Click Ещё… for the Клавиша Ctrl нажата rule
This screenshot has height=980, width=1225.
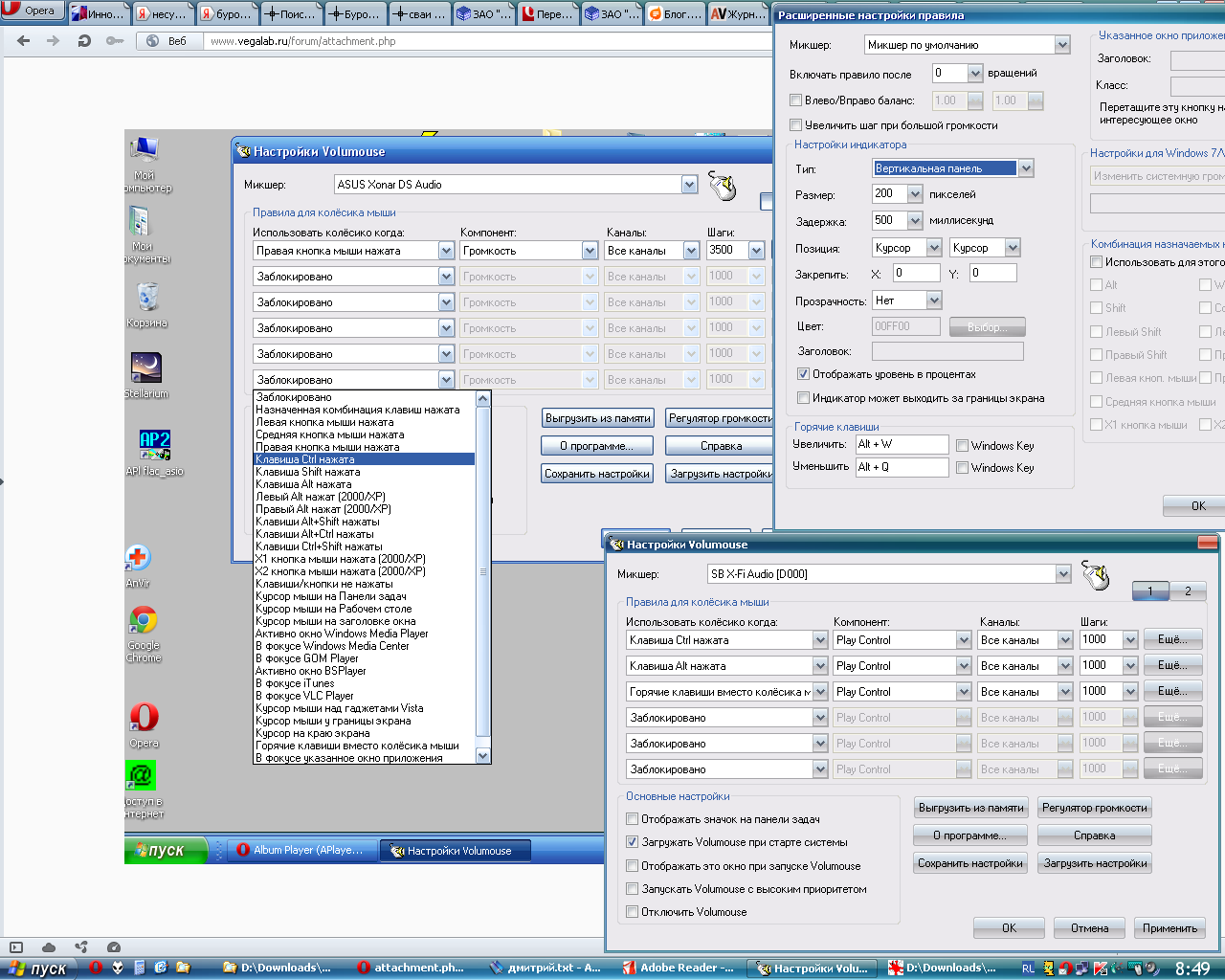click(1172, 639)
